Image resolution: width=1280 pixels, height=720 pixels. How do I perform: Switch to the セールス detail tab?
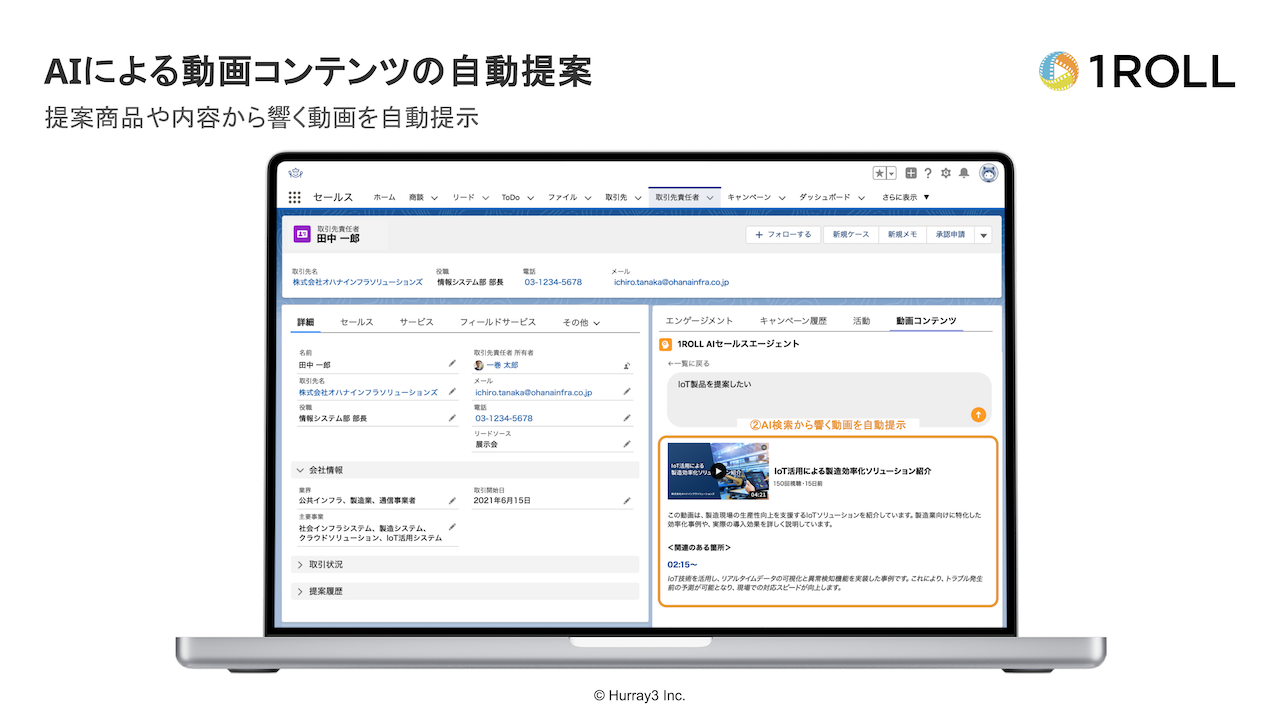pyautogui.click(x=356, y=322)
